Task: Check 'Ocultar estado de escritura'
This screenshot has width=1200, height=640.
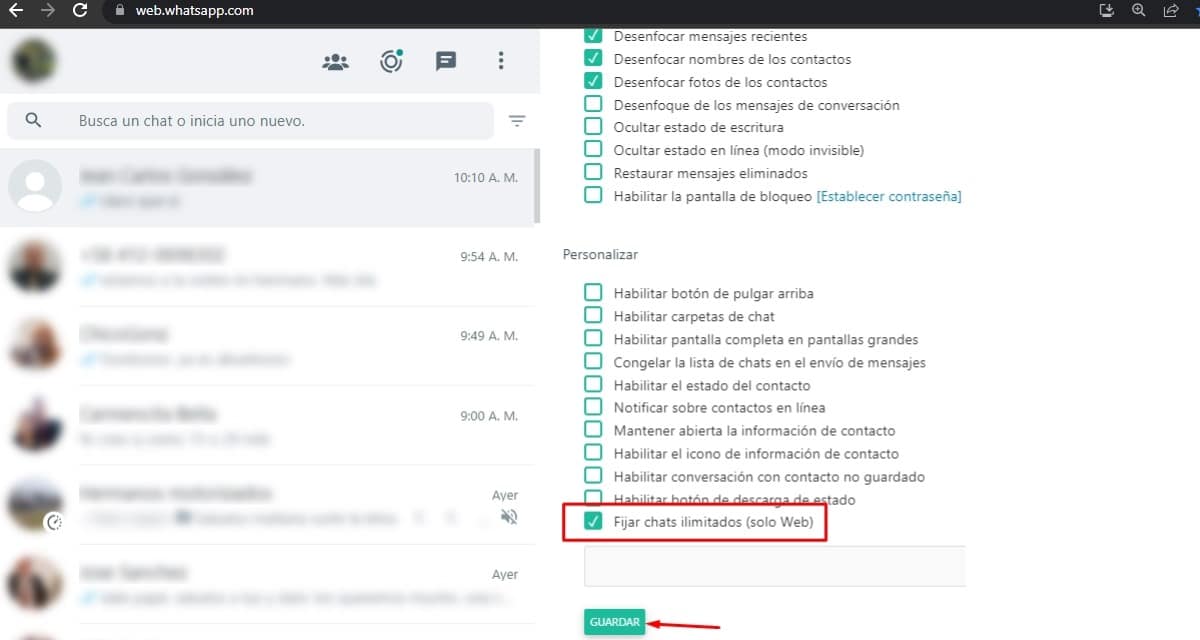Action: coord(593,127)
